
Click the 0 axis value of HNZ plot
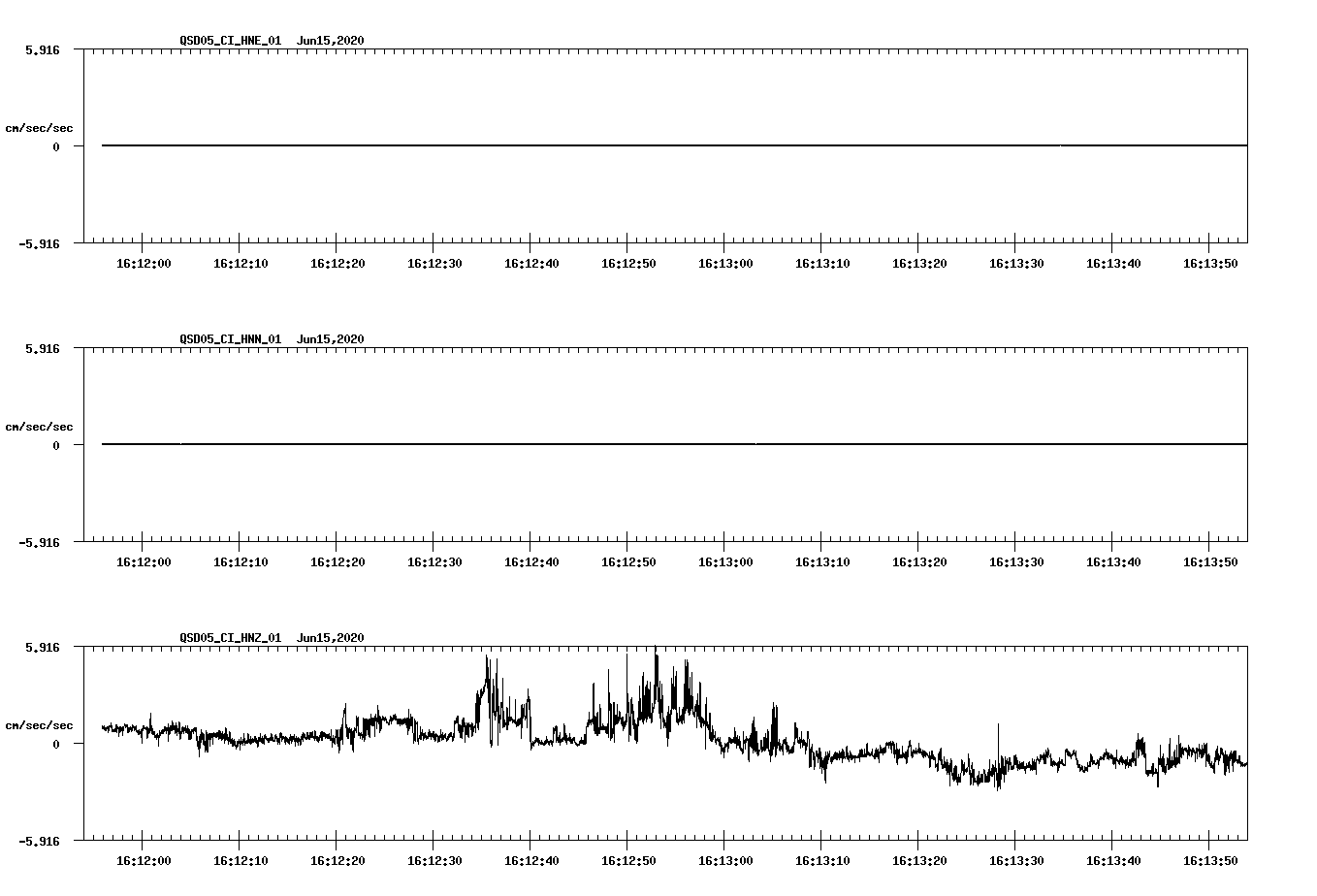click(56, 744)
